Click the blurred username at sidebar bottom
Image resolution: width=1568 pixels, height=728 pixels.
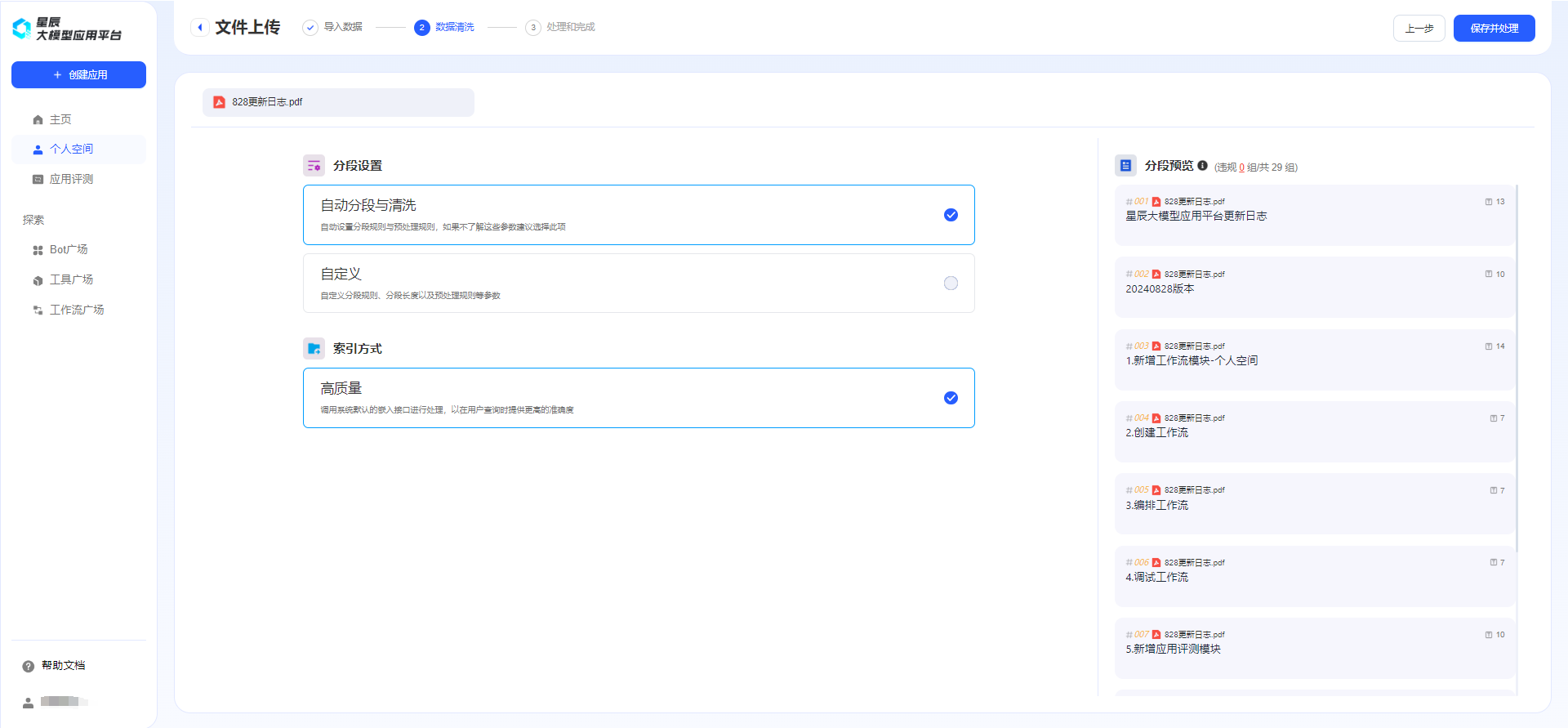(64, 702)
